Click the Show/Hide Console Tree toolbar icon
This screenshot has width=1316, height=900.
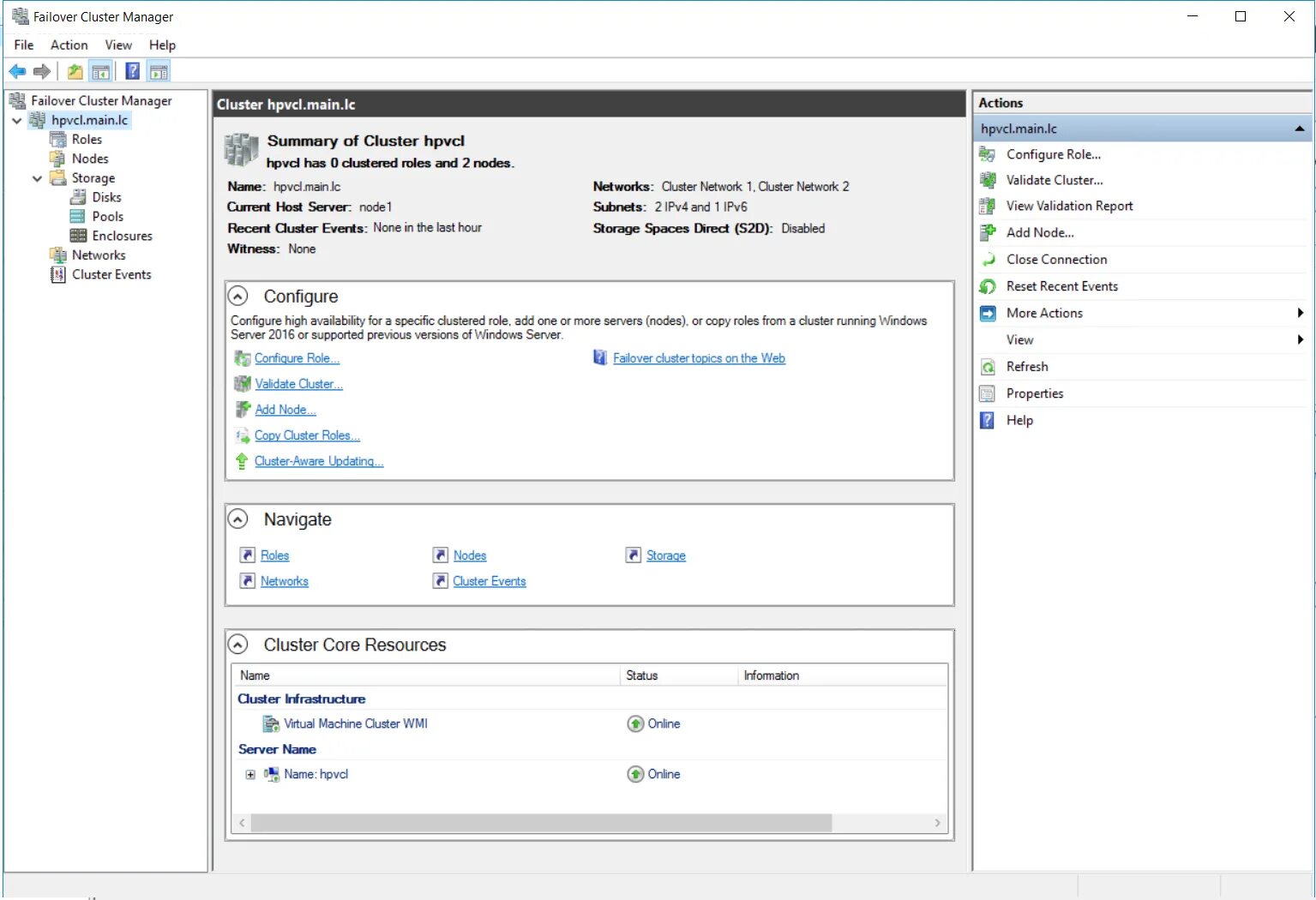click(x=101, y=71)
